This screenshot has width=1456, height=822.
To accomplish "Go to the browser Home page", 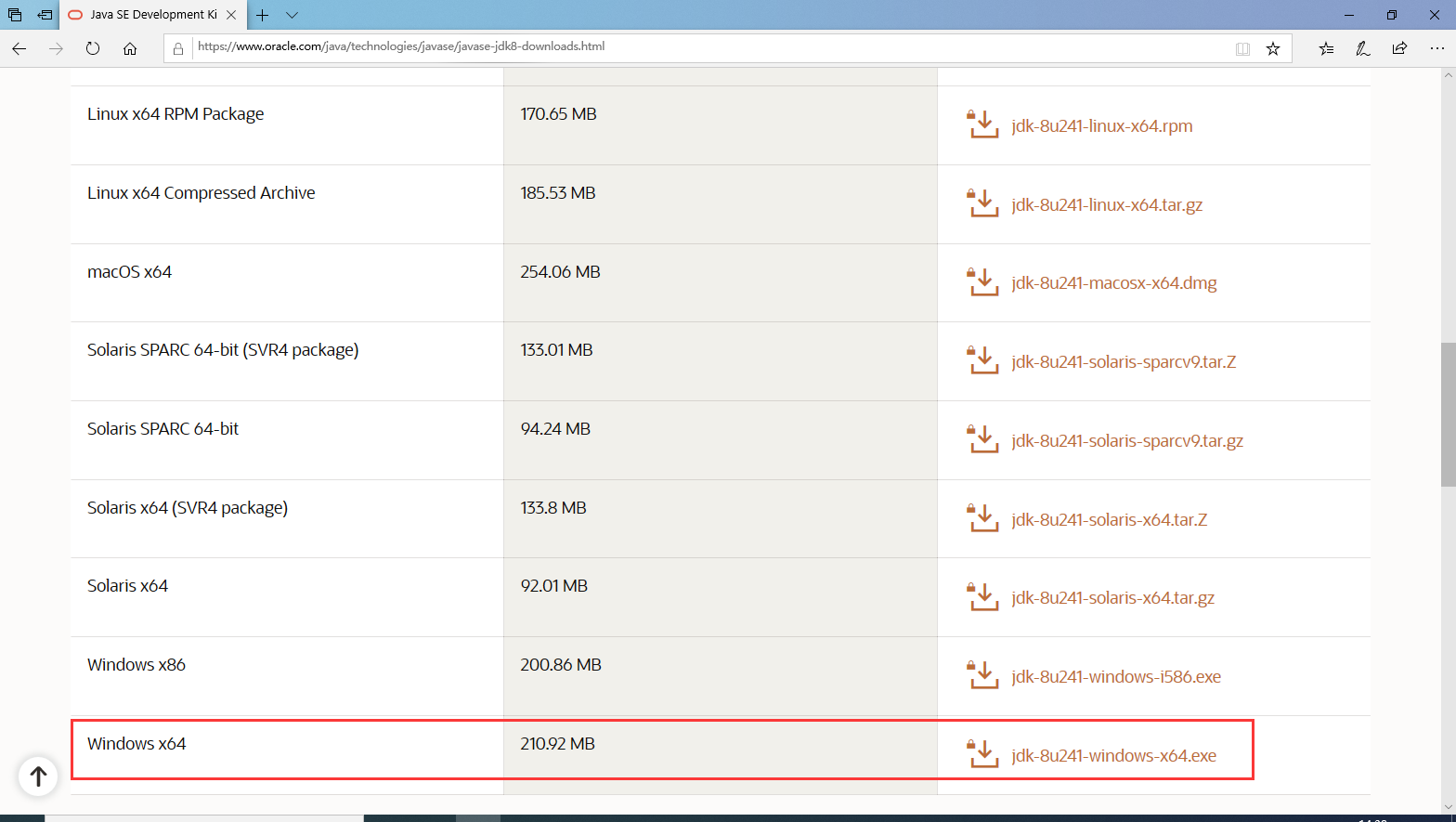I will pyautogui.click(x=130, y=48).
